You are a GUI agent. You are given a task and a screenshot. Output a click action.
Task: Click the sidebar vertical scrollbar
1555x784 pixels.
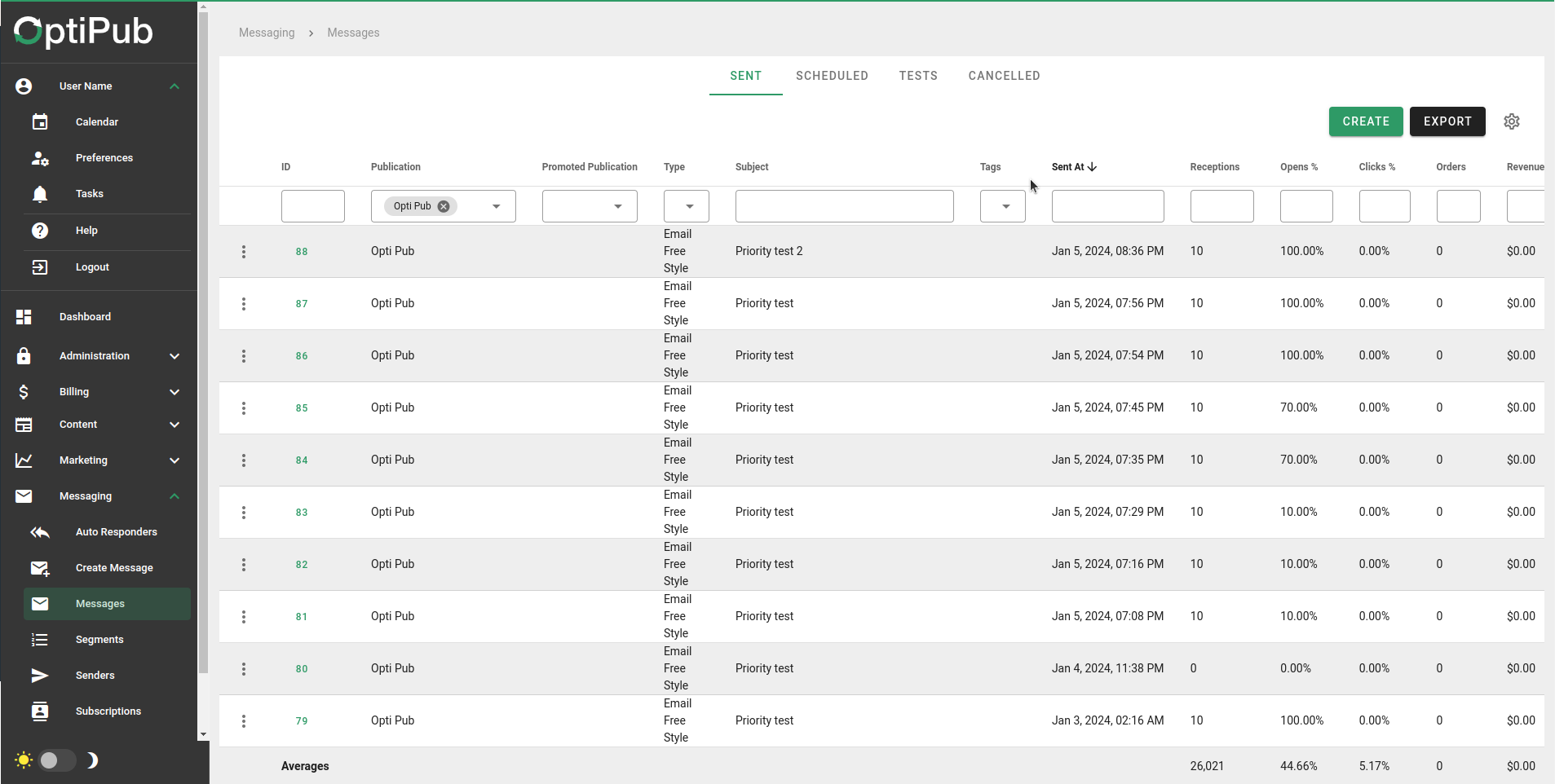click(x=203, y=342)
